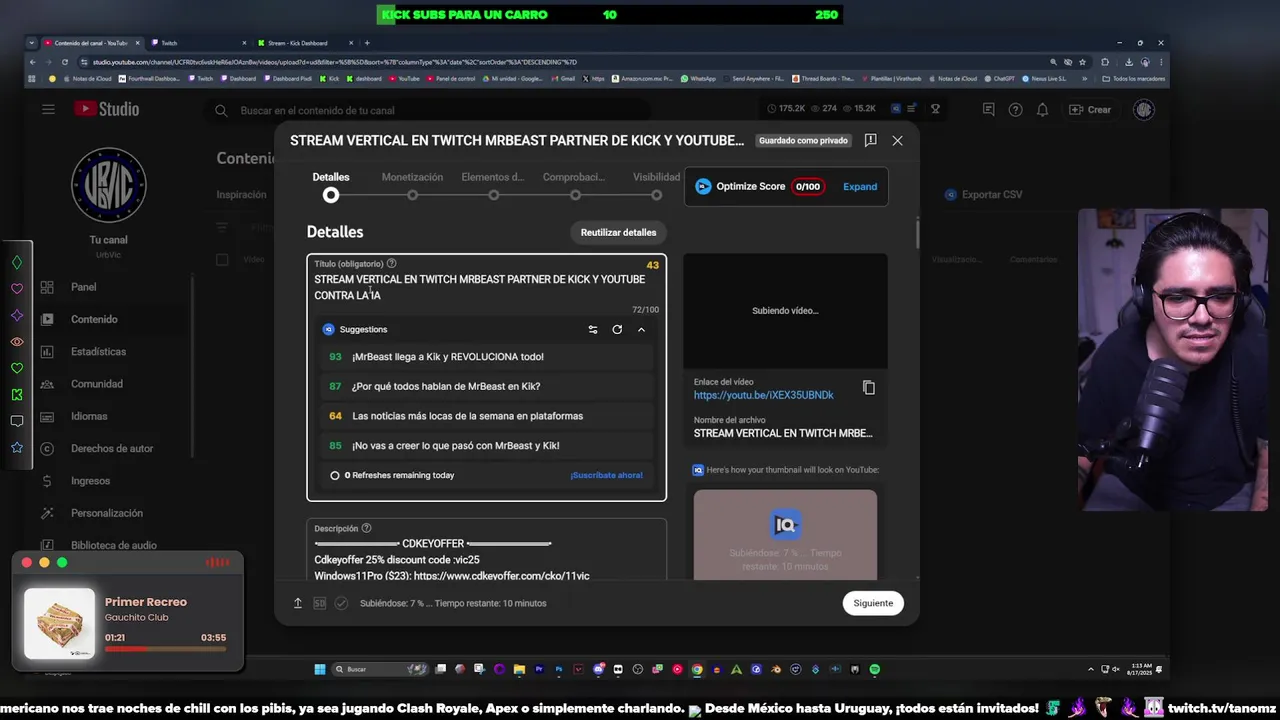Viewport: 1280px width, 720px height.
Task: Open the ChatGPT bookmark
Action: point(999,78)
